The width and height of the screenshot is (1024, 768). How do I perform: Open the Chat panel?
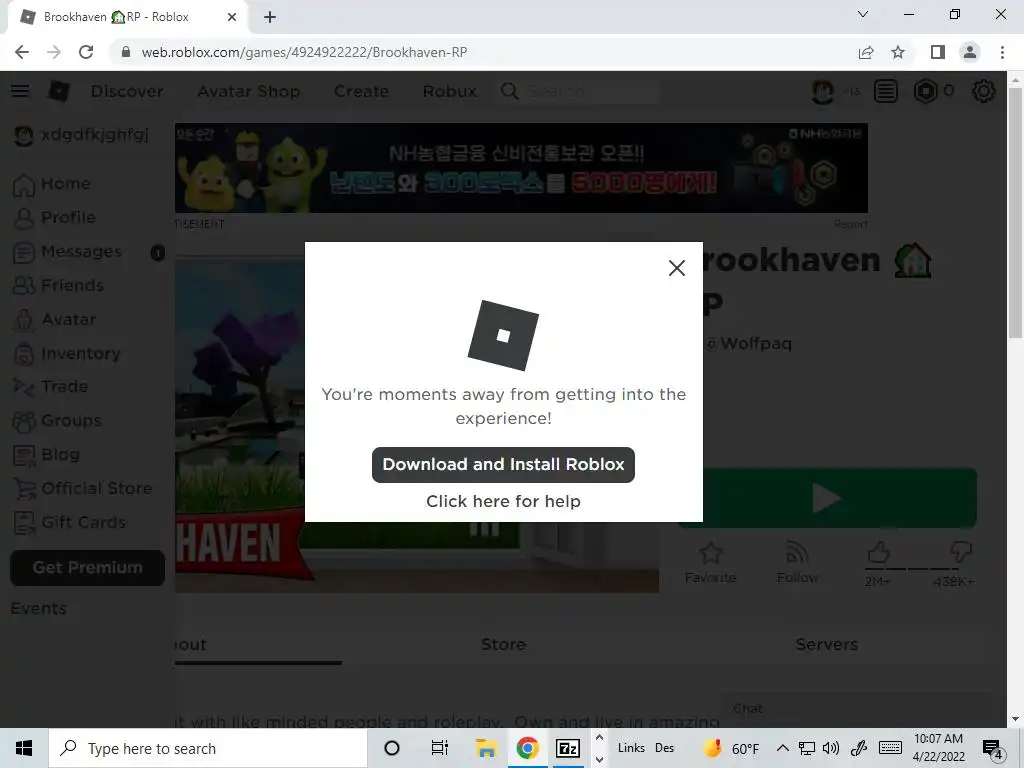point(856,709)
